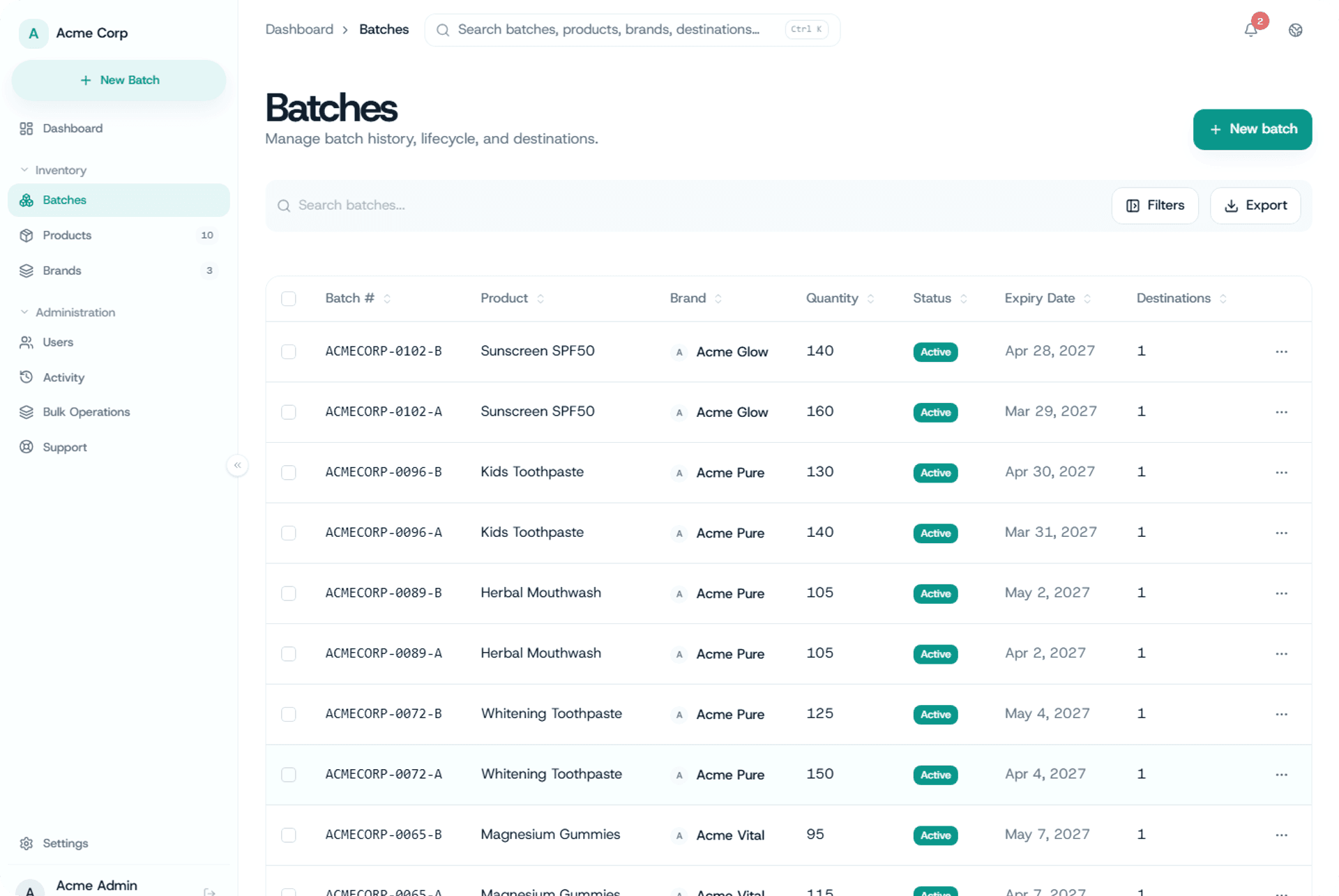Open Products in sidebar
The width and height of the screenshot is (1339, 896).
click(x=119, y=236)
